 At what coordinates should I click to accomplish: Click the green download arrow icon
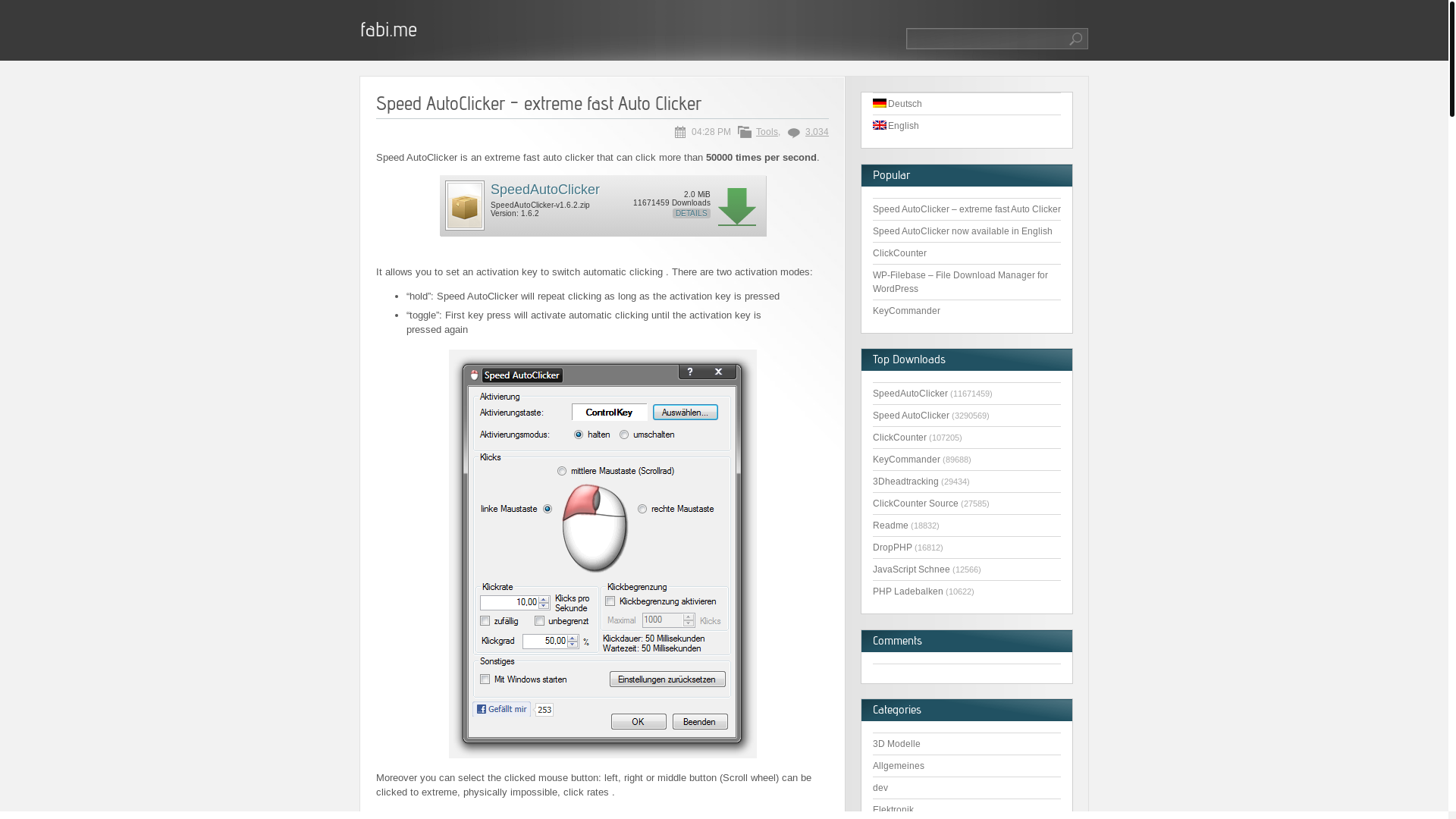[x=737, y=207]
